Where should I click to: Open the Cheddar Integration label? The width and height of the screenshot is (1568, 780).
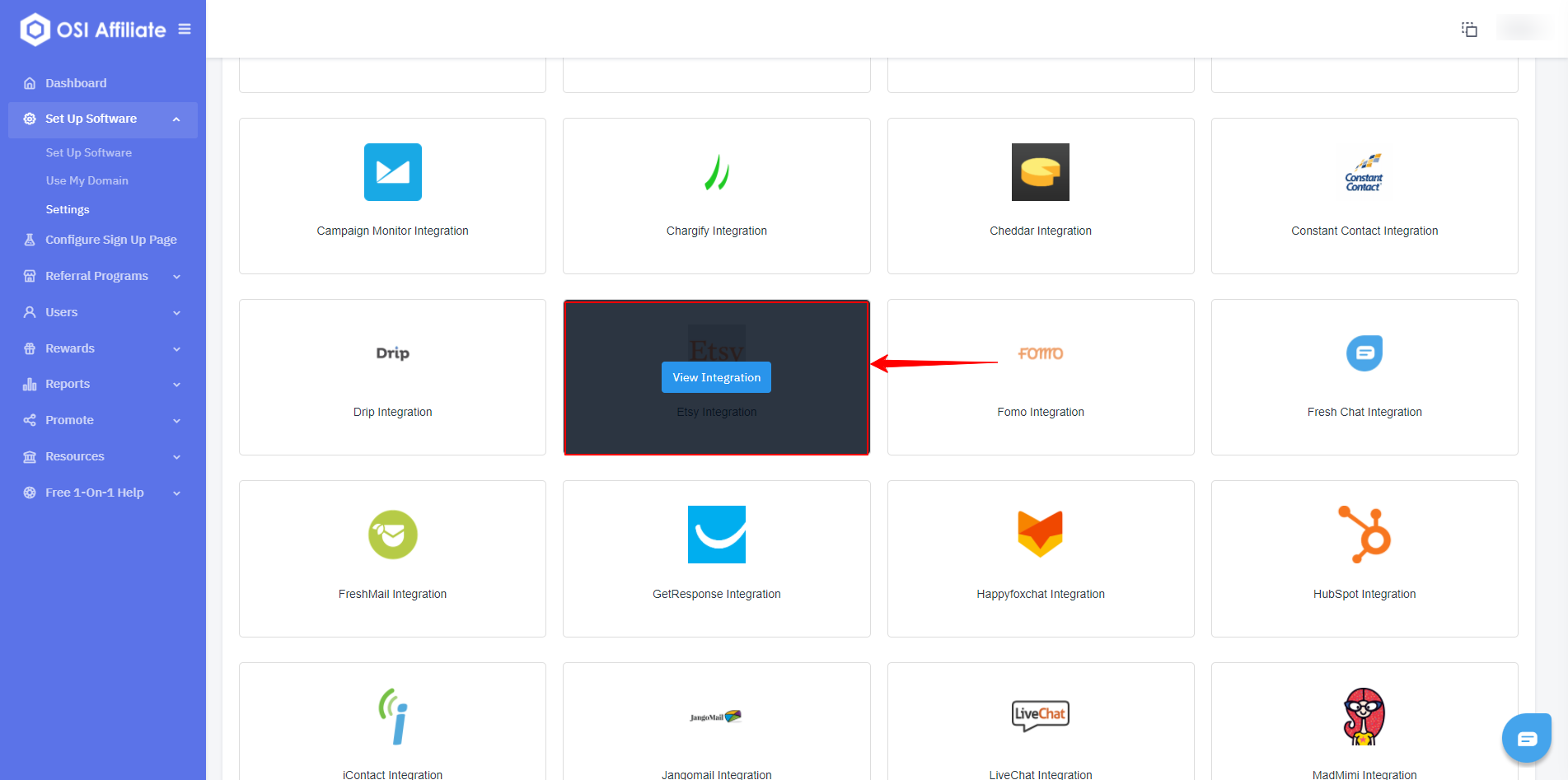point(1041,231)
